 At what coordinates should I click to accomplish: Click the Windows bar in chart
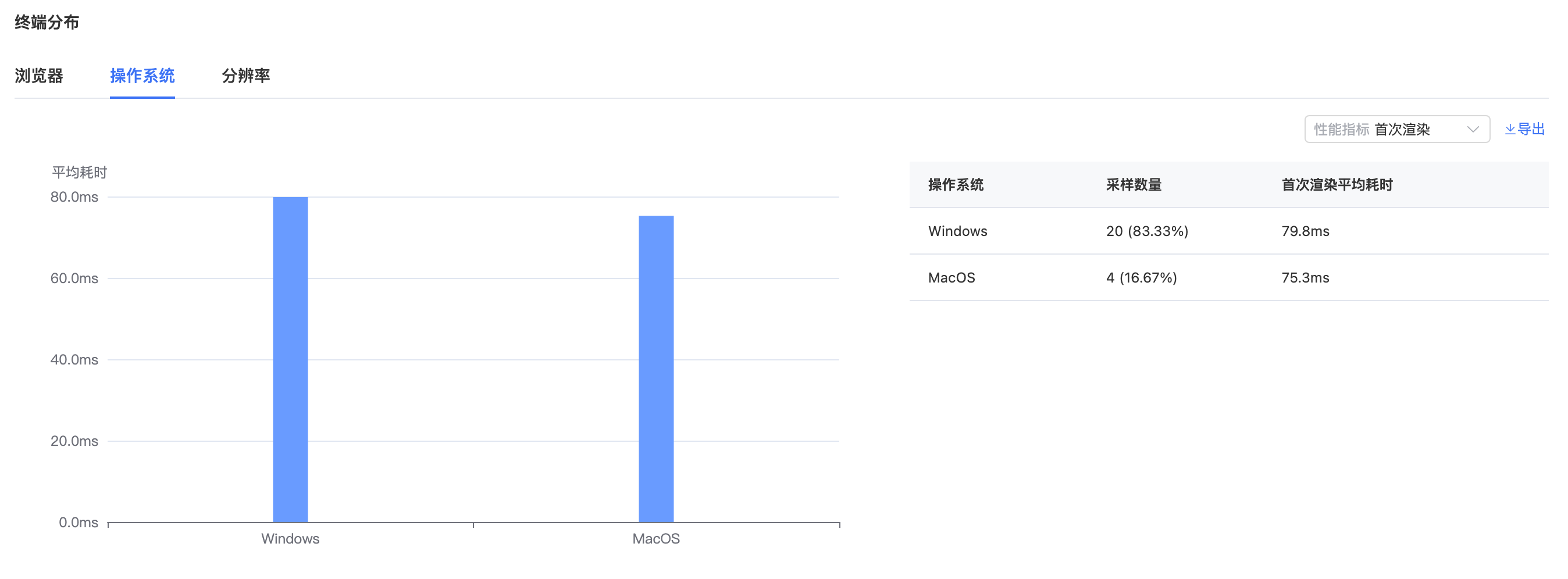coord(290,359)
